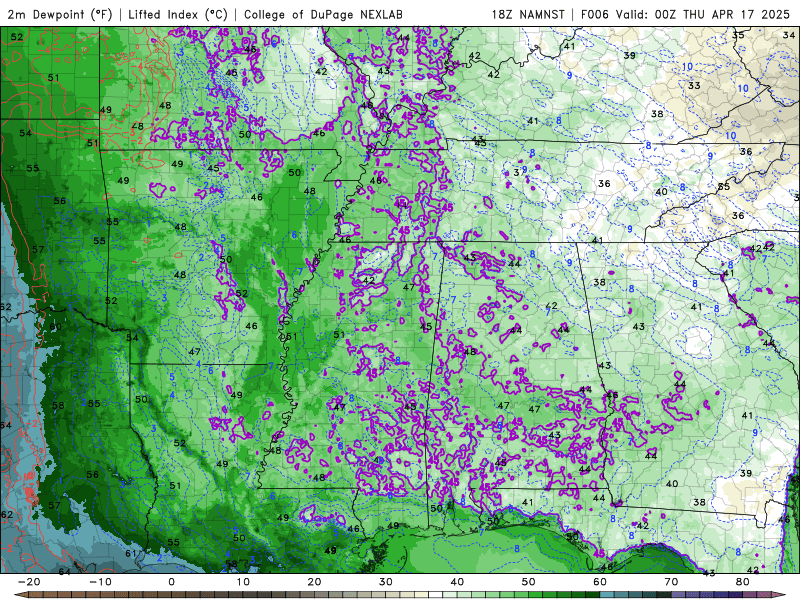Image resolution: width=800 pixels, height=600 pixels.
Task: Click the 0 label on the color scale
Action: click(171, 582)
